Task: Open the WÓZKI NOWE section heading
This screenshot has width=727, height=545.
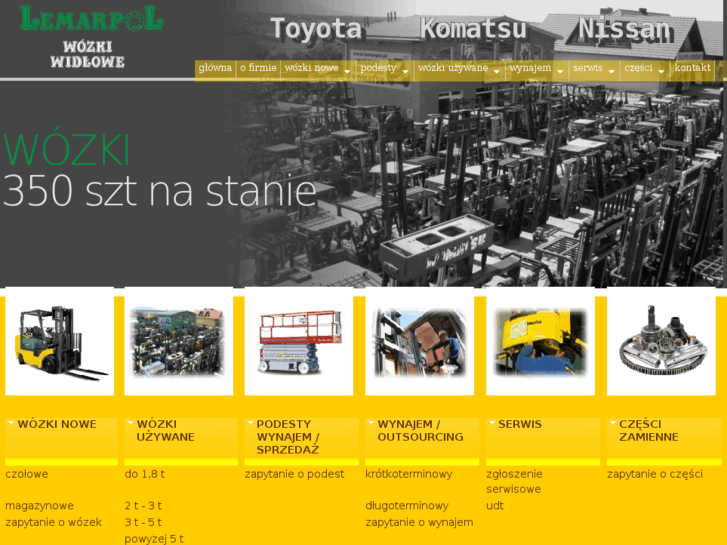Action: [57, 424]
